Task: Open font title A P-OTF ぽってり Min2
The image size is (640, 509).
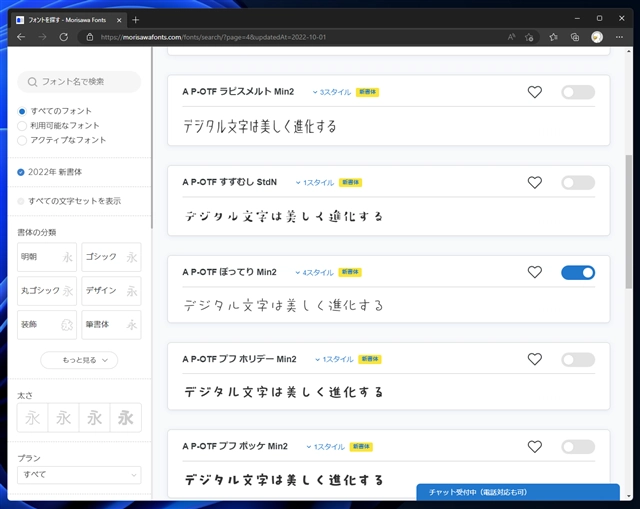Action: [x=229, y=272]
